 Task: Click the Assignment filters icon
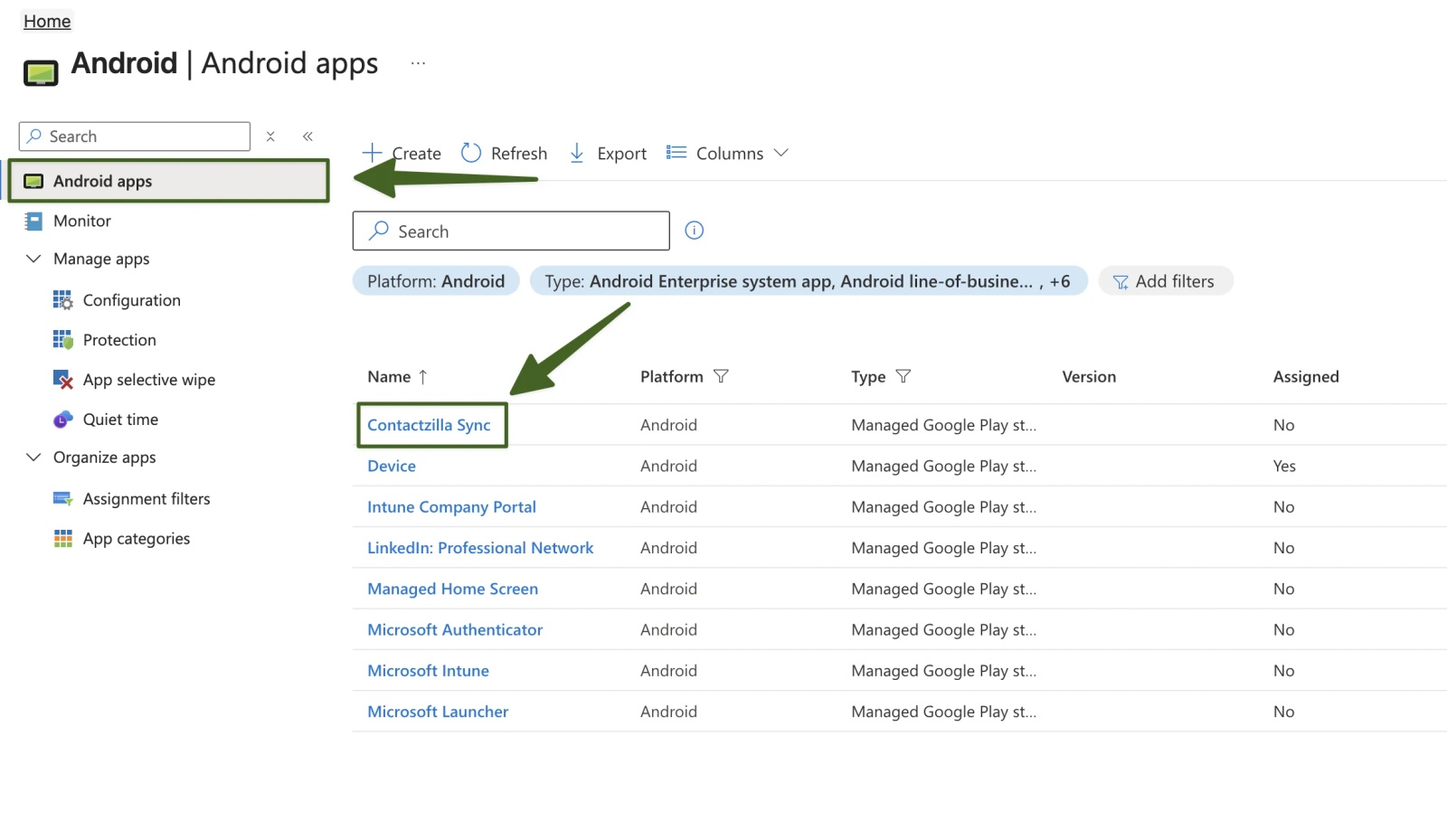(62, 498)
